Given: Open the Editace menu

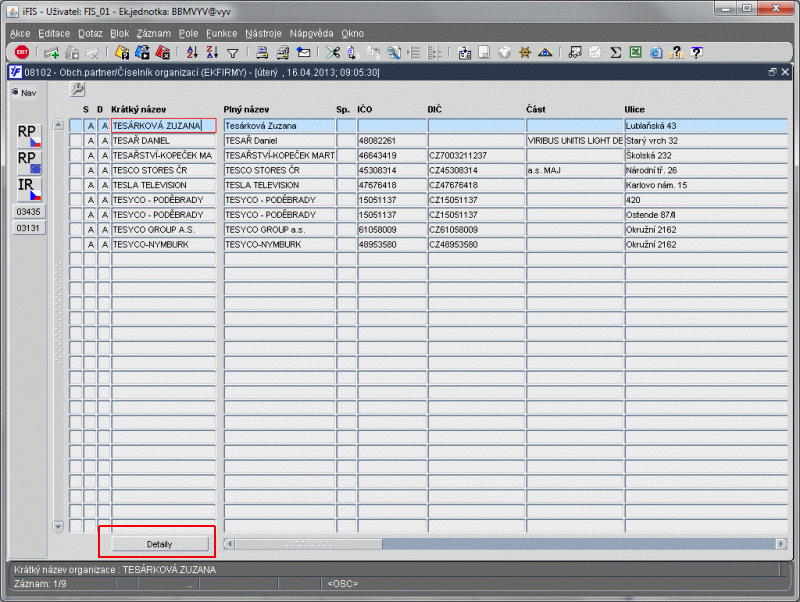Looking at the screenshot, I should tap(54, 34).
